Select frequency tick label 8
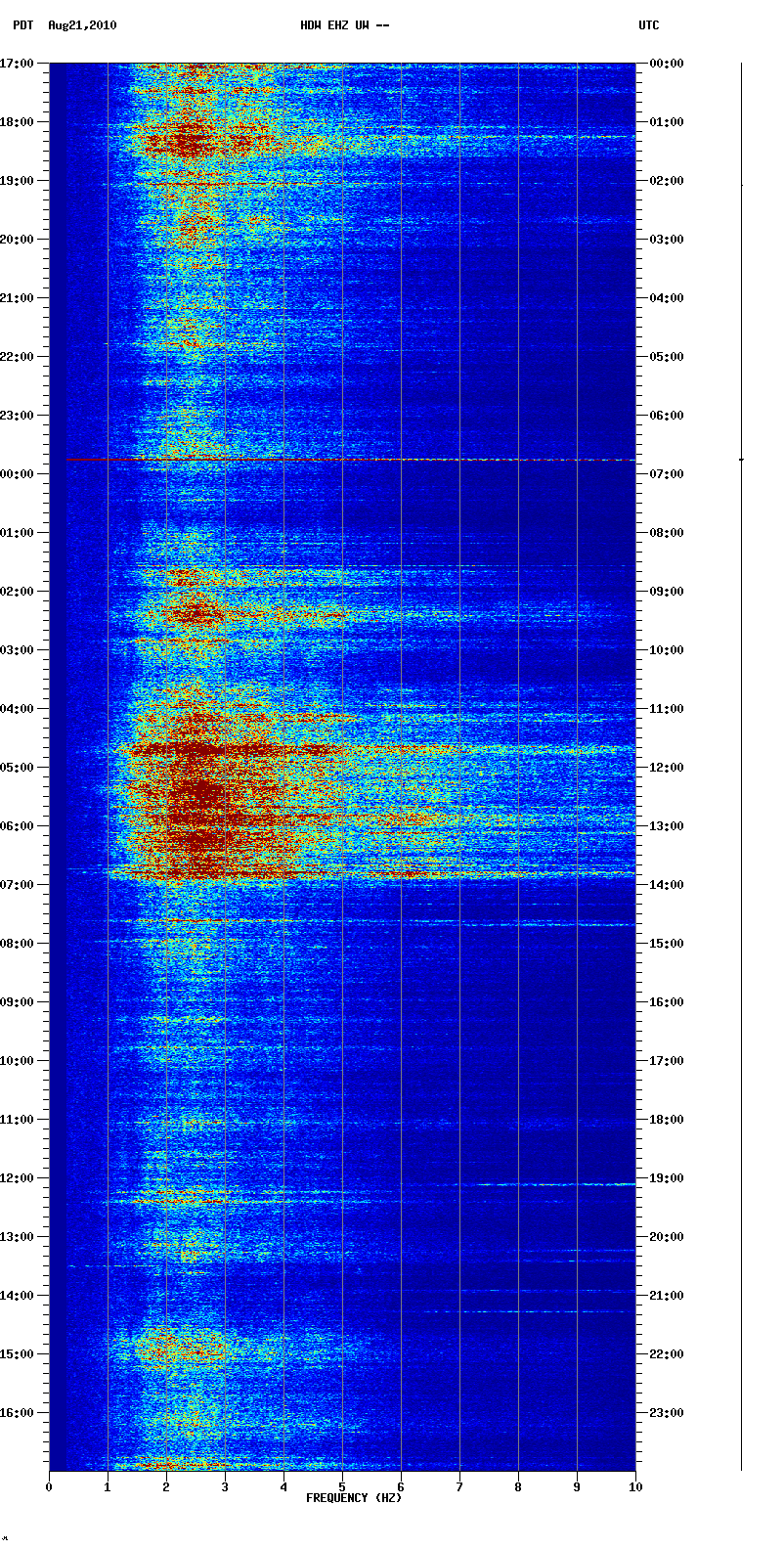Screen dimensions: 784x1549 [x=518, y=1487]
